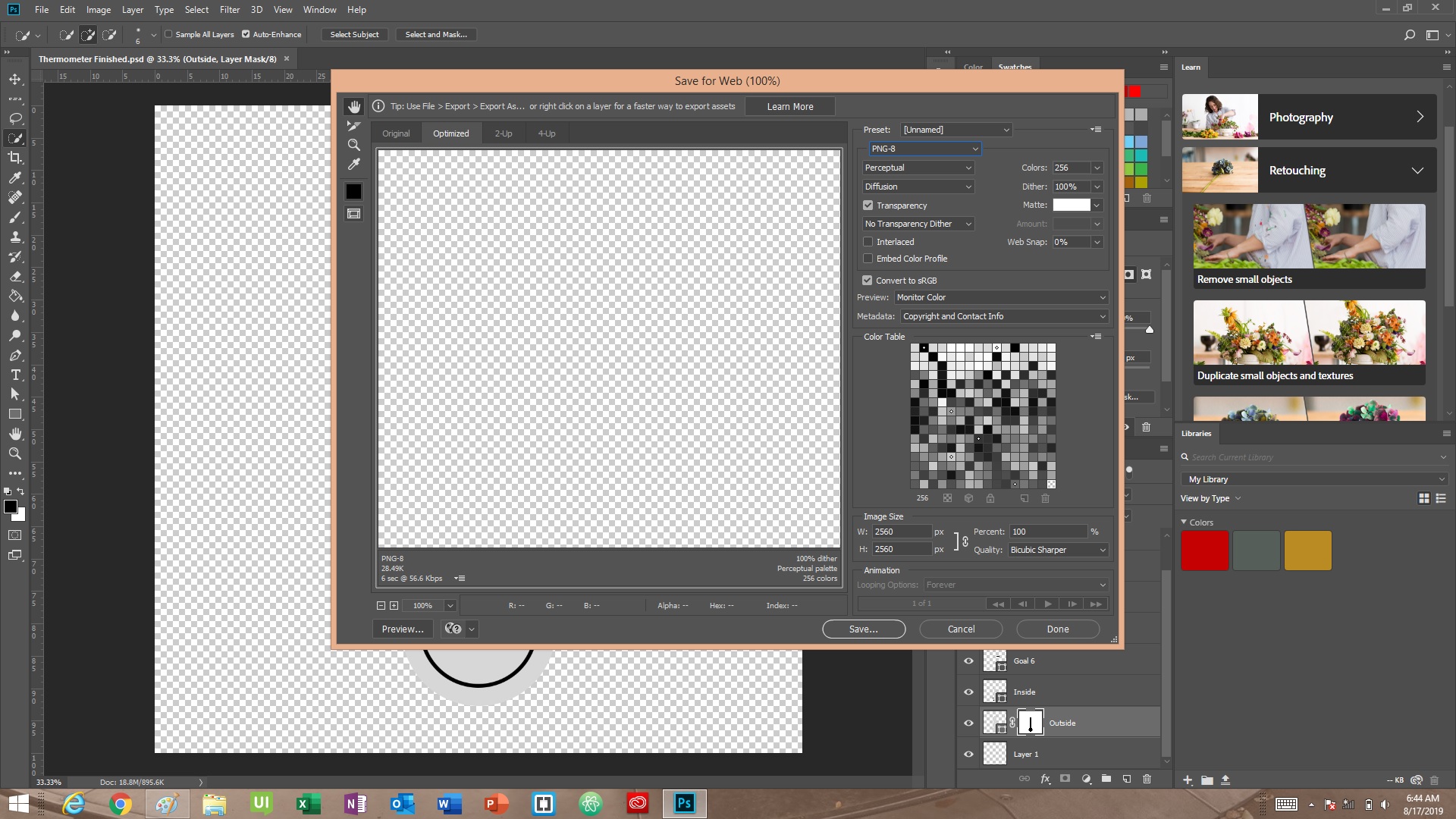1456x819 pixels.
Task: Switch to the Original tab
Action: pyautogui.click(x=396, y=133)
